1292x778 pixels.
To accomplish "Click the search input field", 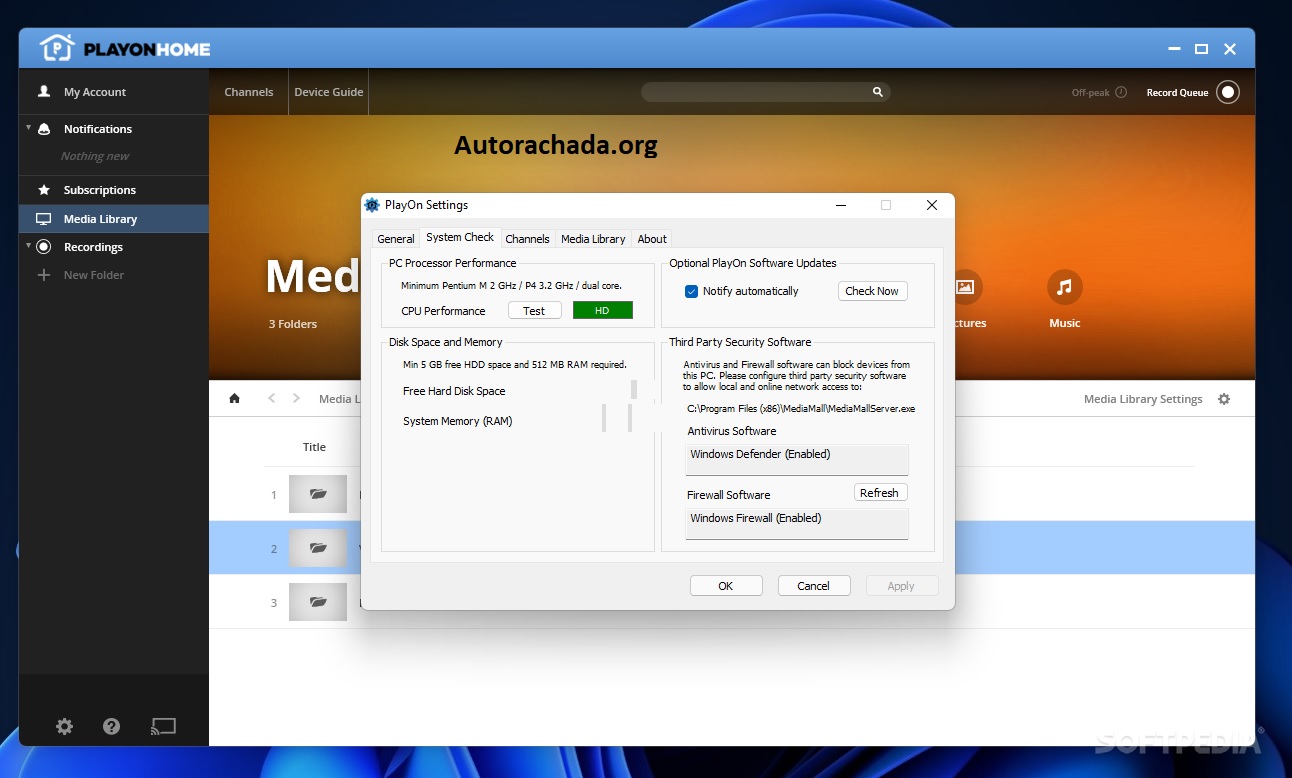I will click(x=755, y=92).
